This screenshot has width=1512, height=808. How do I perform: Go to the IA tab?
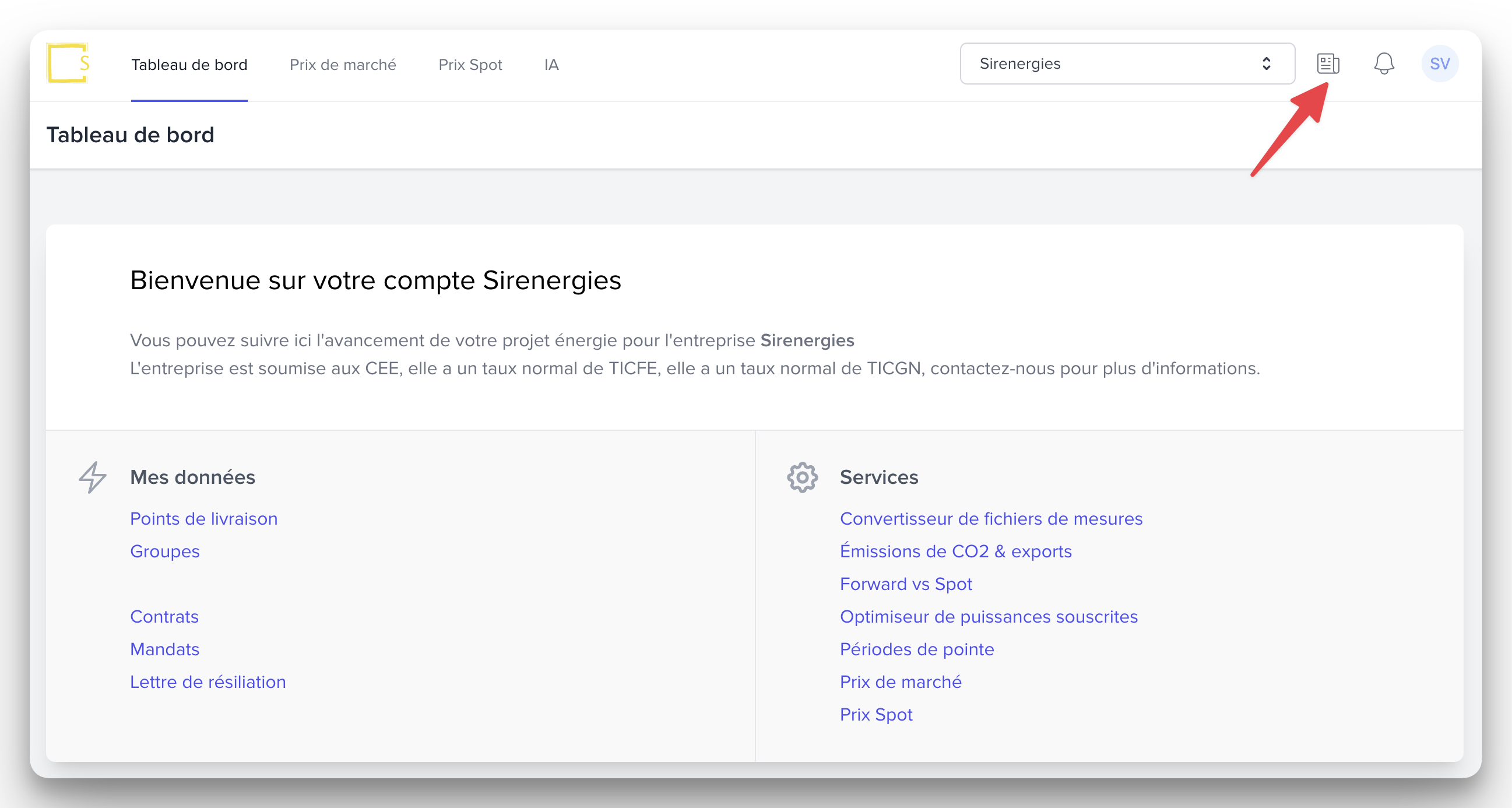coord(551,65)
